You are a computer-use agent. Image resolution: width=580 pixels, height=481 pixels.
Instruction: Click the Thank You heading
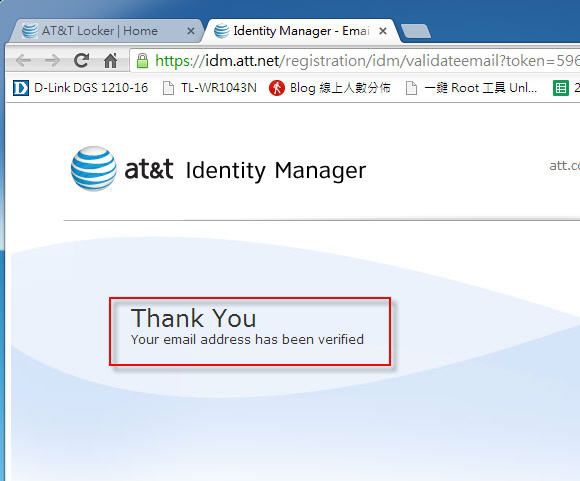point(193,318)
